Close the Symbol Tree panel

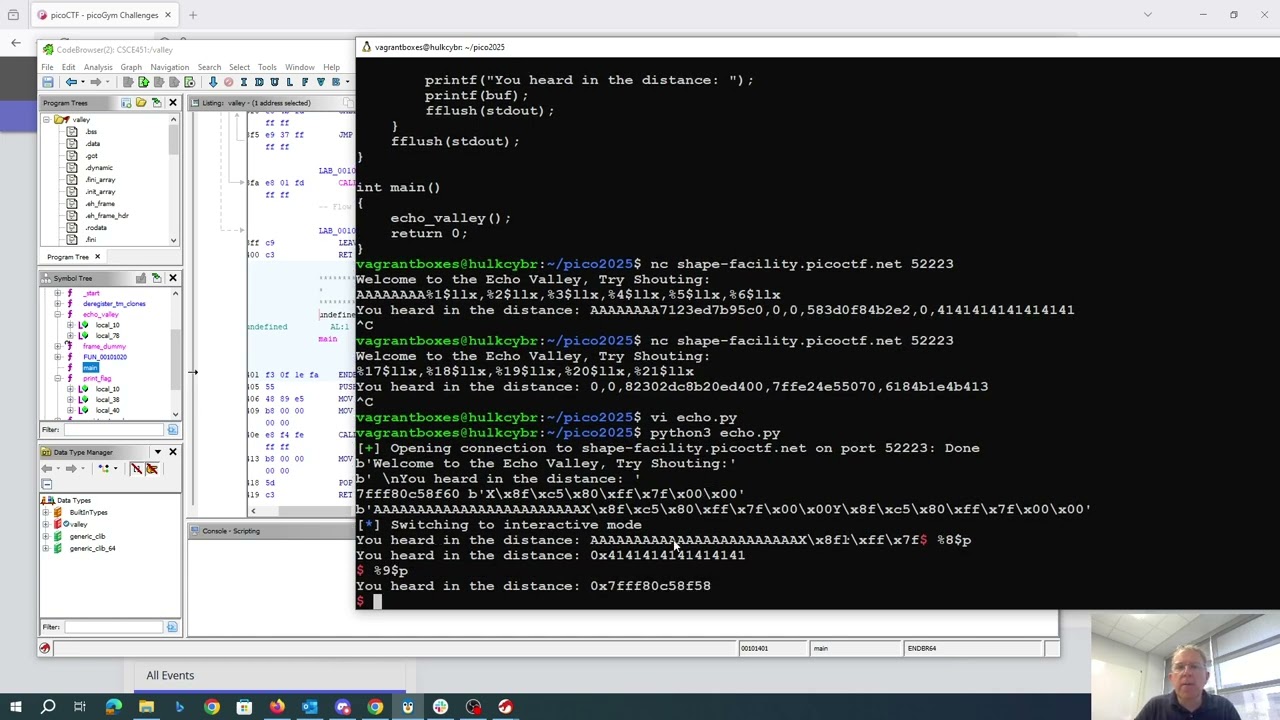click(172, 278)
